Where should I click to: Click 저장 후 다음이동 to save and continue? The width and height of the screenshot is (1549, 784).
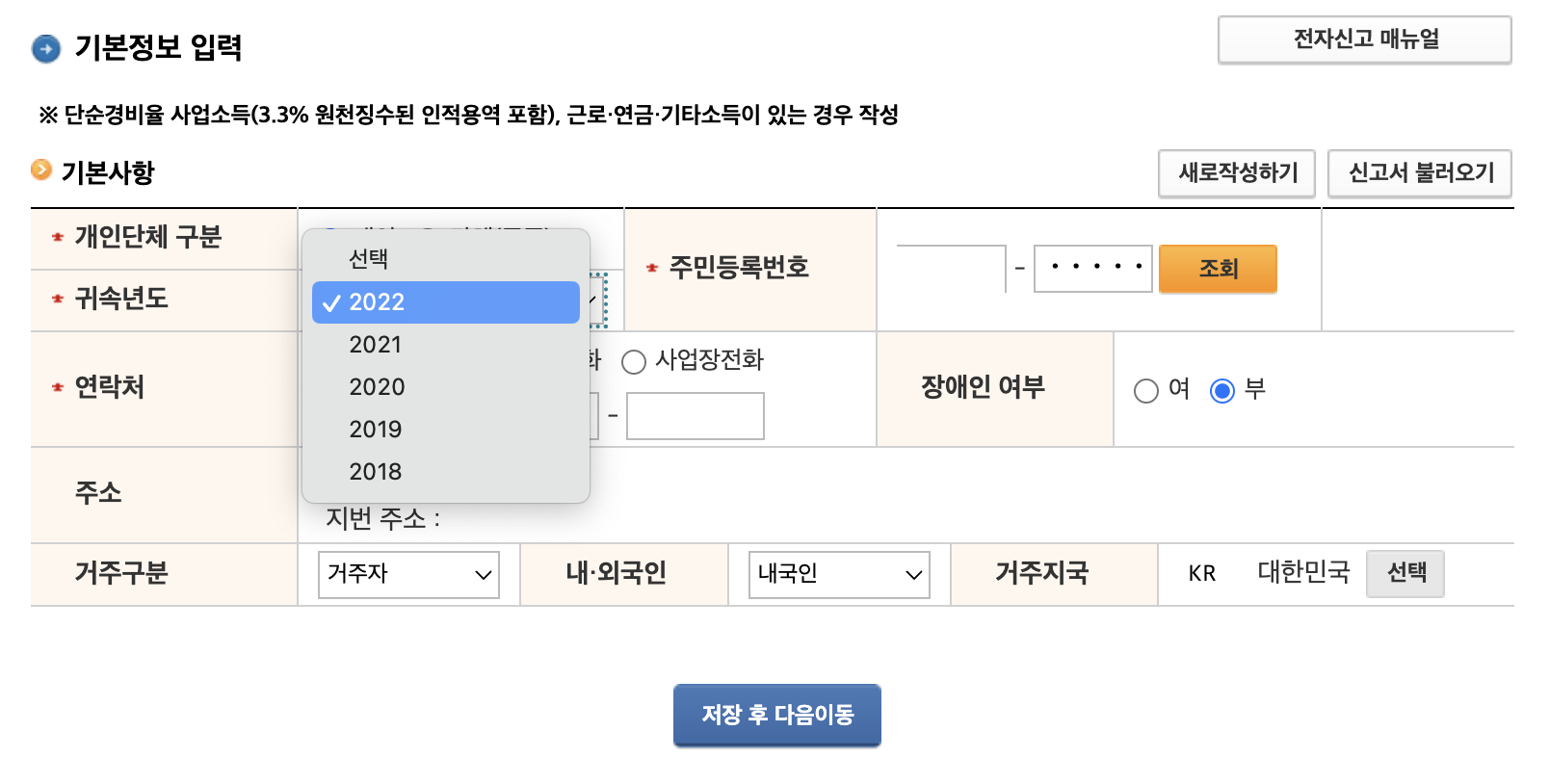click(x=776, y=714)
